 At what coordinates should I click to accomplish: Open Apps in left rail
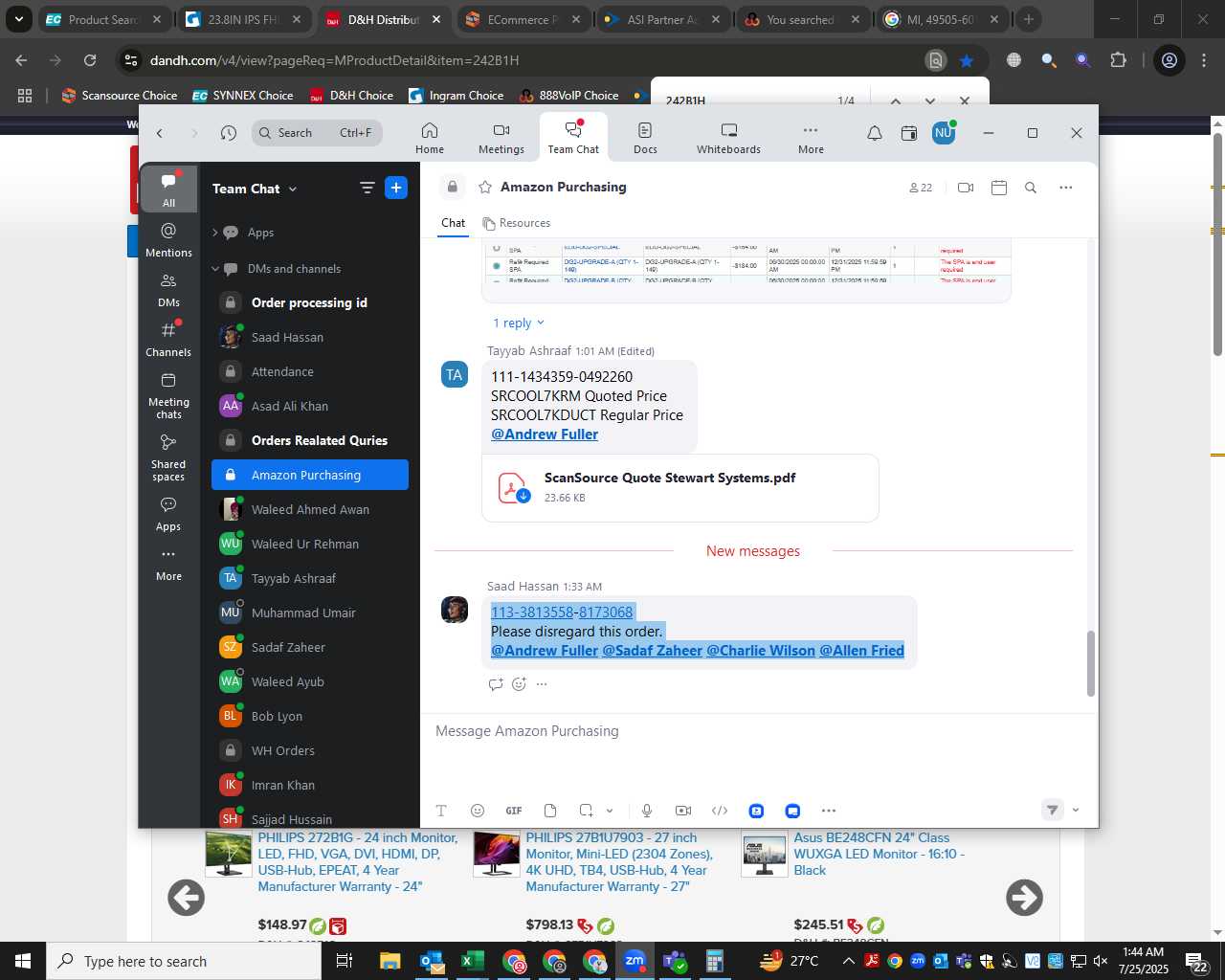pyautogui.click(x=168, y=514)
